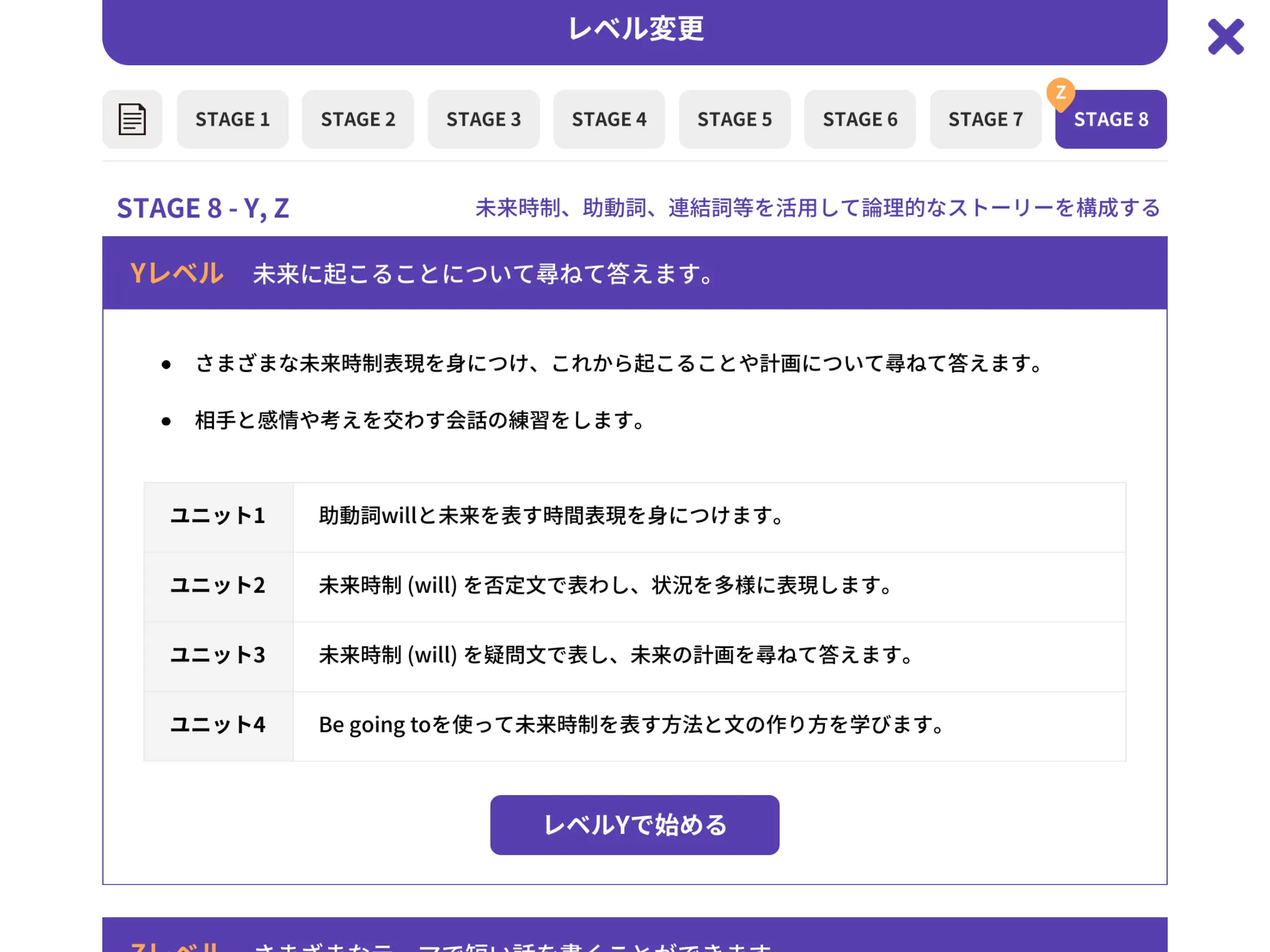The width and height of the screenshot is (1270, 952).
Task: Select the STAGE 3 tab
Action: (x=484, y=119)
